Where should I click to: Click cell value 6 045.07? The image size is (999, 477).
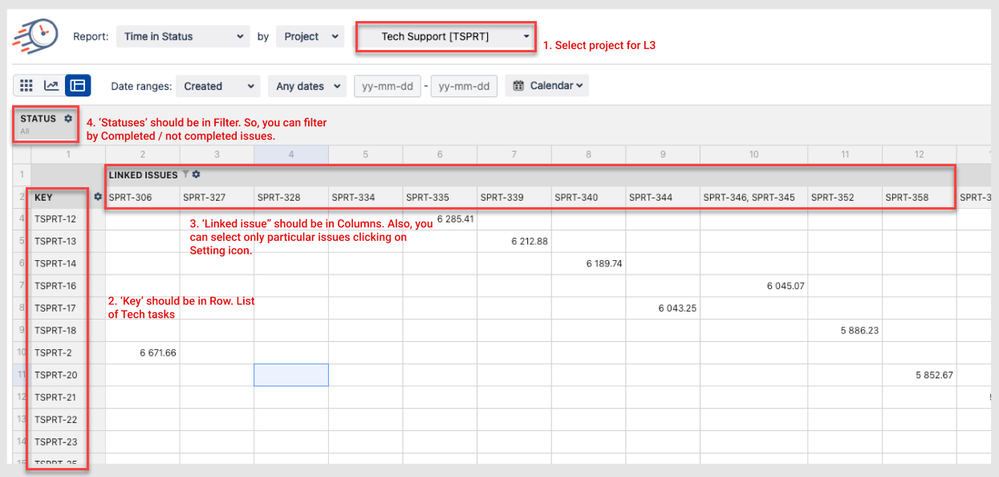pos(786,286)
